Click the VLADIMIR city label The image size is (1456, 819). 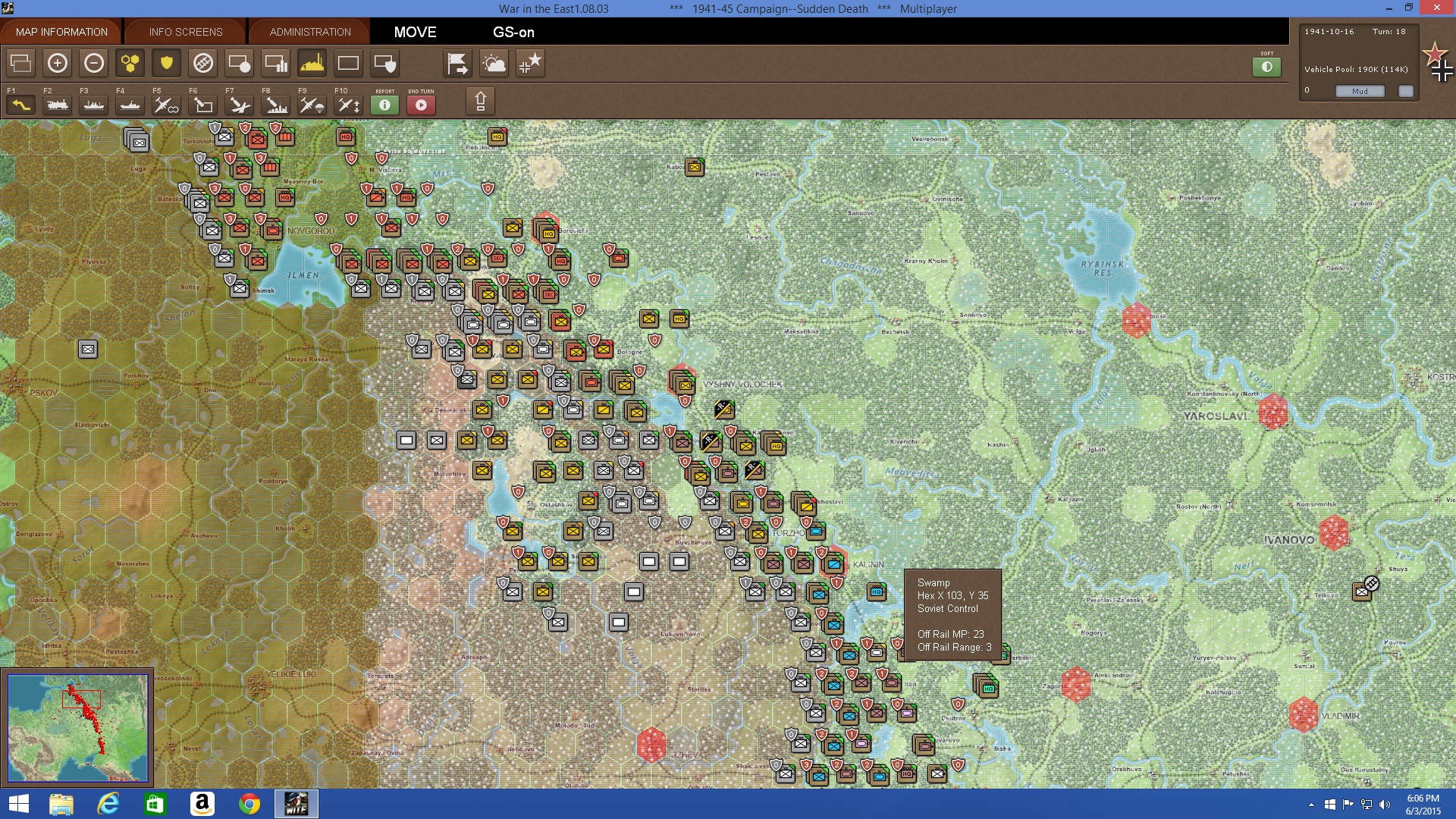coord(1340,716)
